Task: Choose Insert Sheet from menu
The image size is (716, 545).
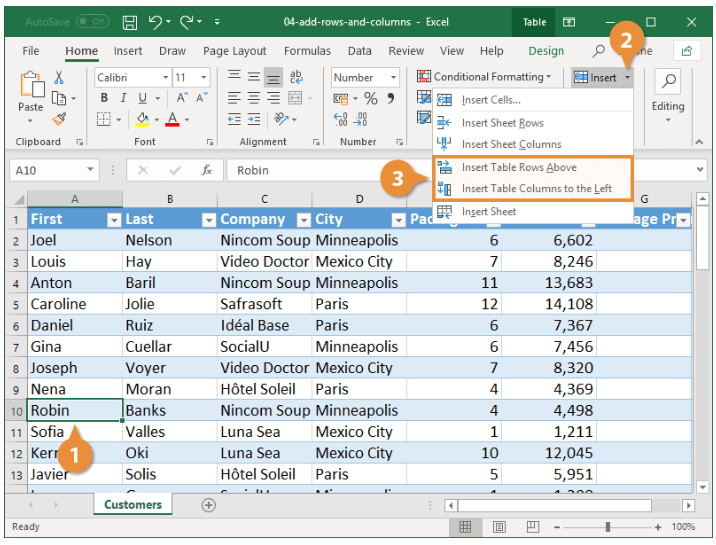Action: coord(532,212)
